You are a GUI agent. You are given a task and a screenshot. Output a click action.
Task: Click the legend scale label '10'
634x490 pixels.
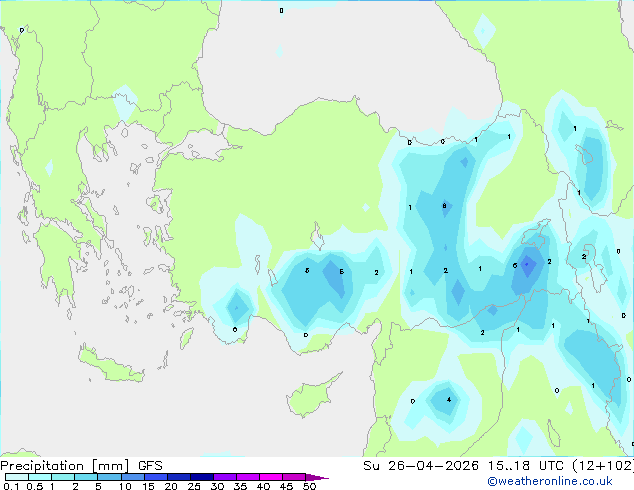point(125,486)
